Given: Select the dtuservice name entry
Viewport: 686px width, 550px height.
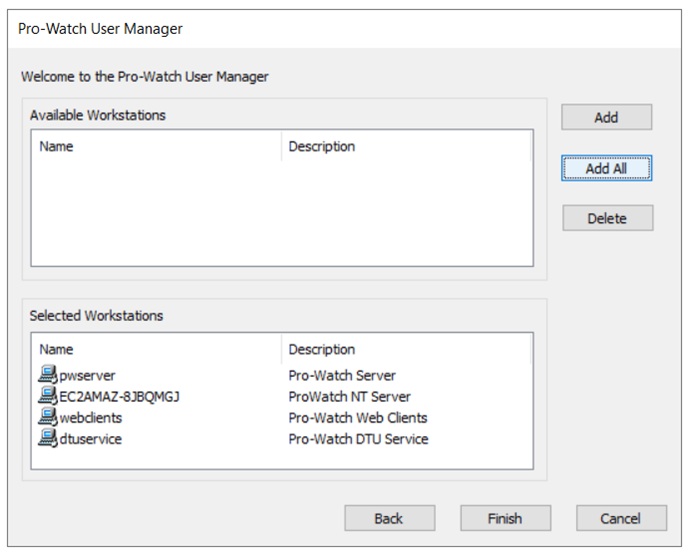Looking at the screenshot, I should point(91,438).
